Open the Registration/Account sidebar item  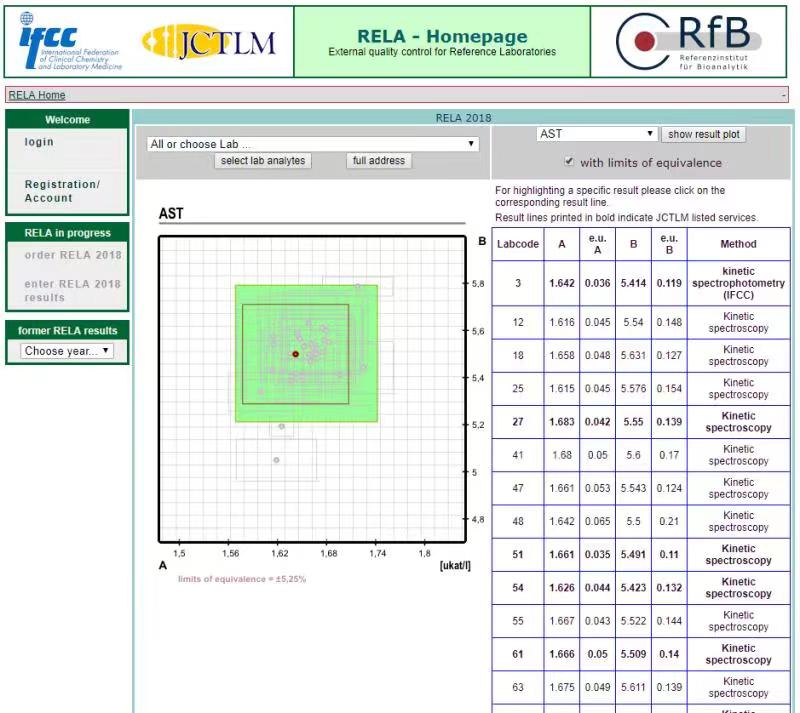coord(62,191)
